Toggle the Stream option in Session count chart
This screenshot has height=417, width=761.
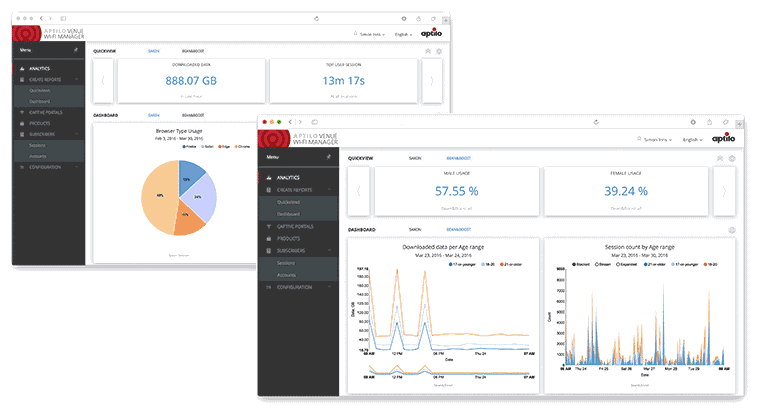coord(609,264)
